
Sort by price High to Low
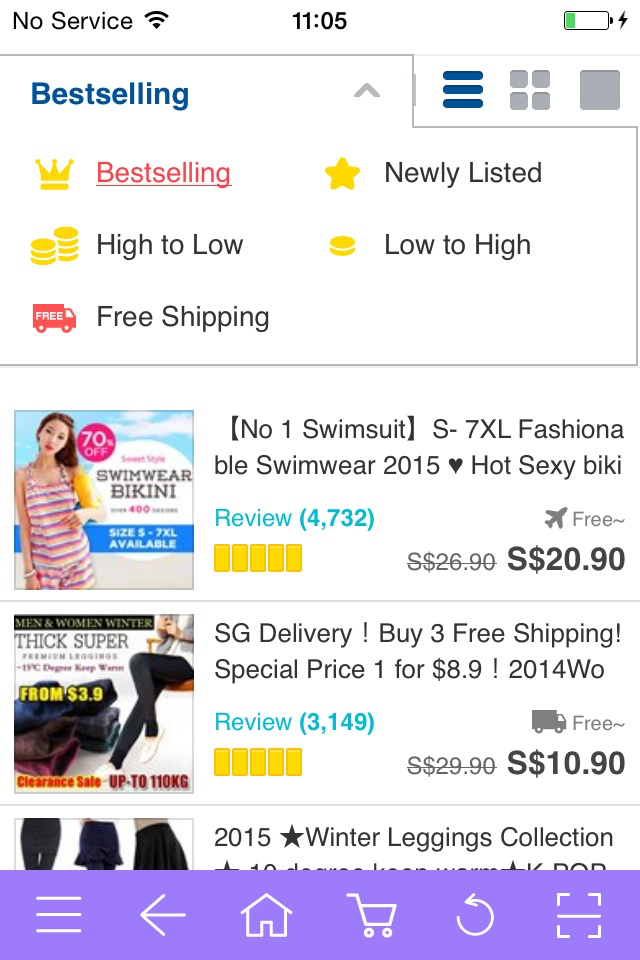click(x=169, y=245)
